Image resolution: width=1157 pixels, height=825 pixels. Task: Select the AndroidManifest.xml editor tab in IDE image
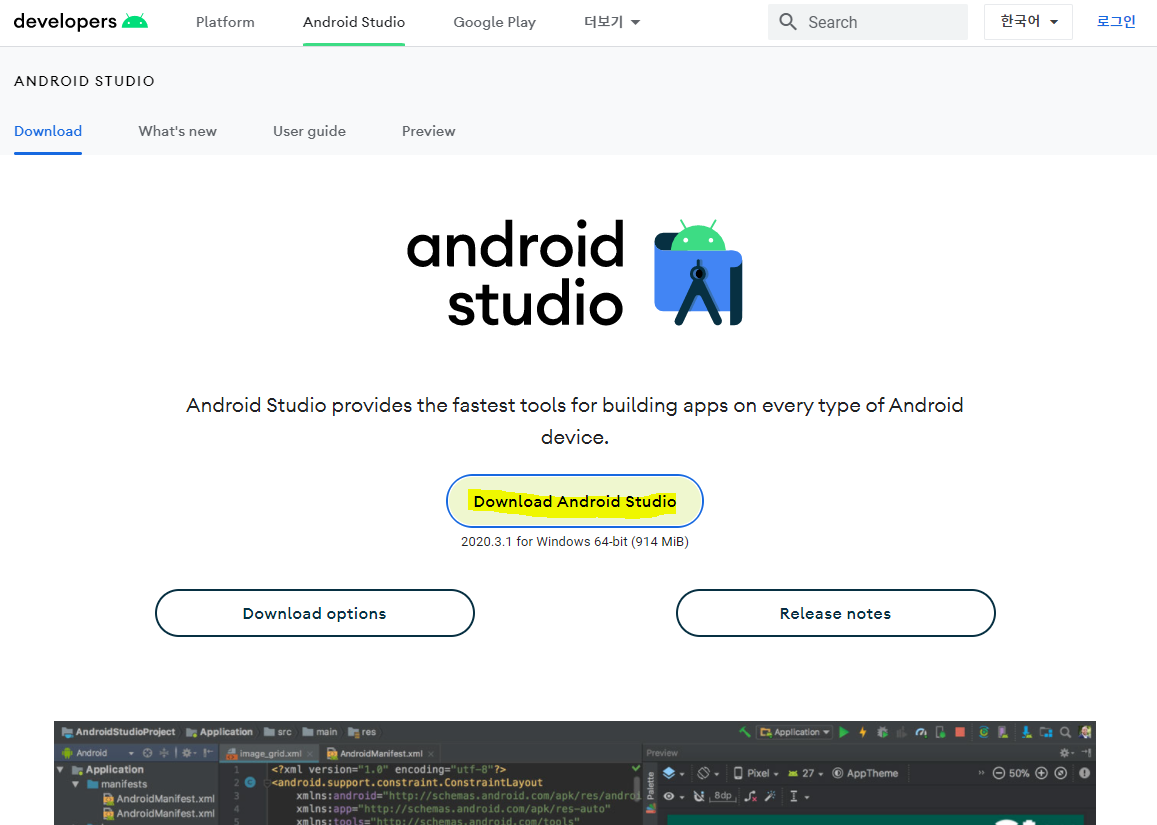click(x=381, y=753)
